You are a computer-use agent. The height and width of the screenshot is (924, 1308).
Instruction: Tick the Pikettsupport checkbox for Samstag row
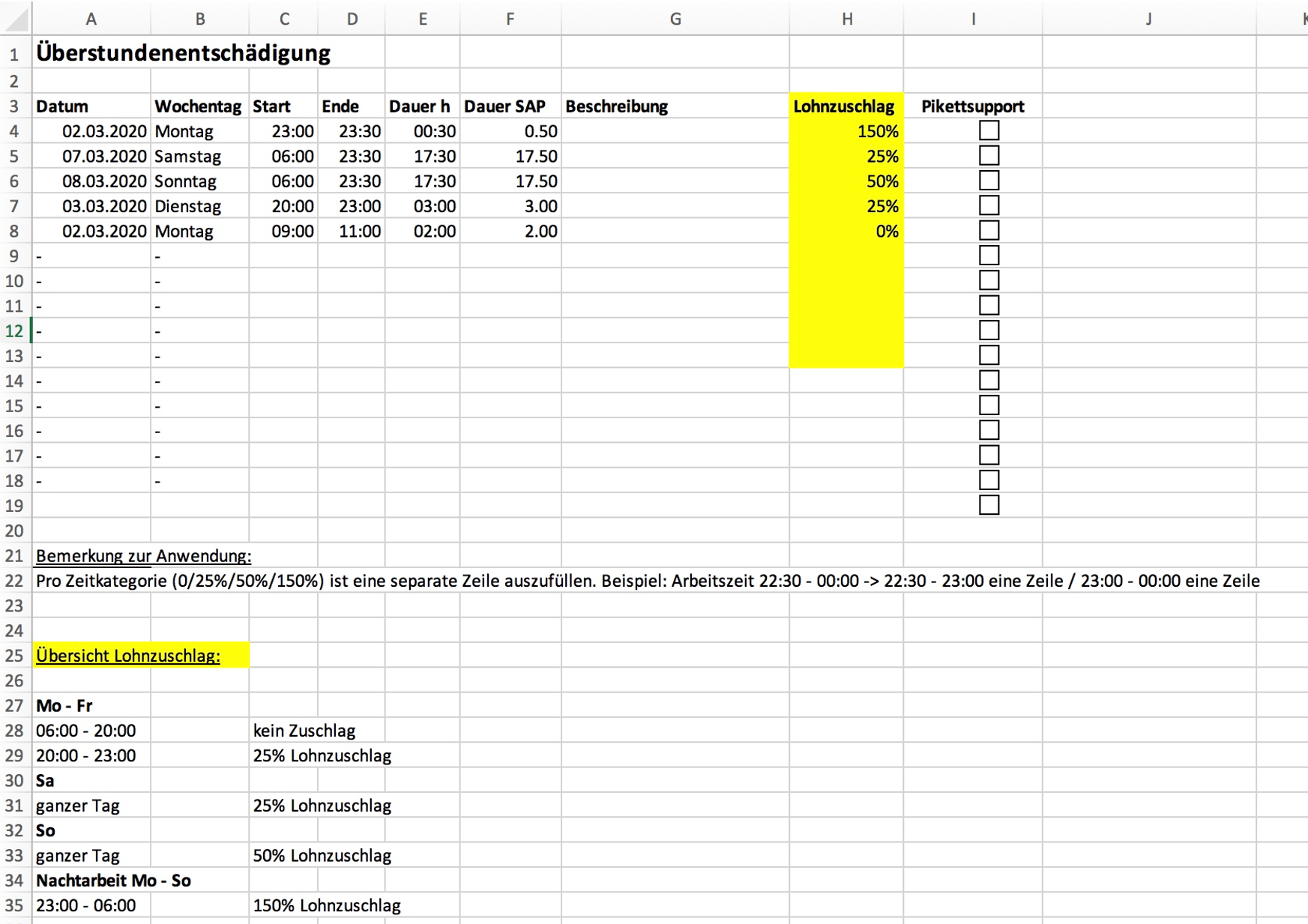tap(989, 156)
